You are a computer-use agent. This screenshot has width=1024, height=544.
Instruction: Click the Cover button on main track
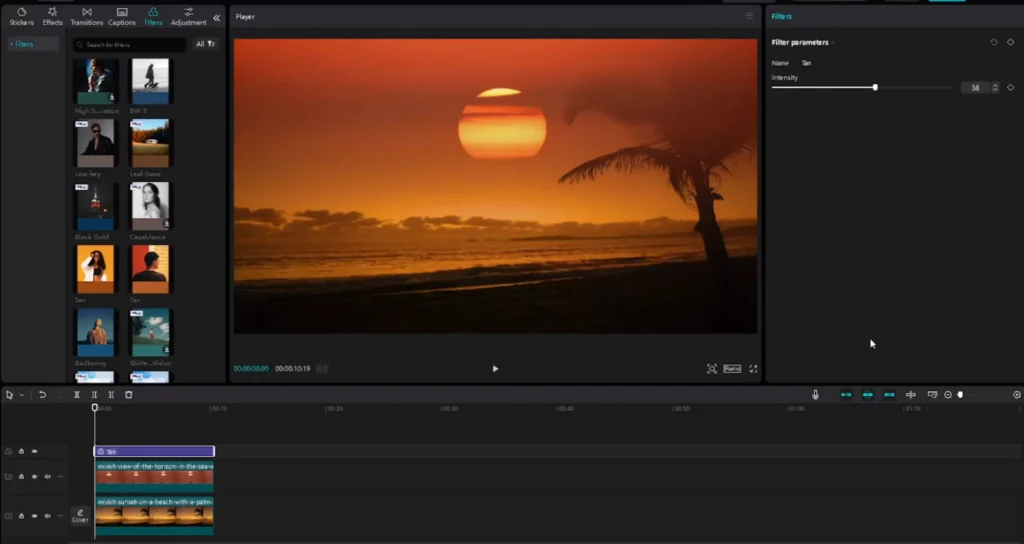click(80, 515)
